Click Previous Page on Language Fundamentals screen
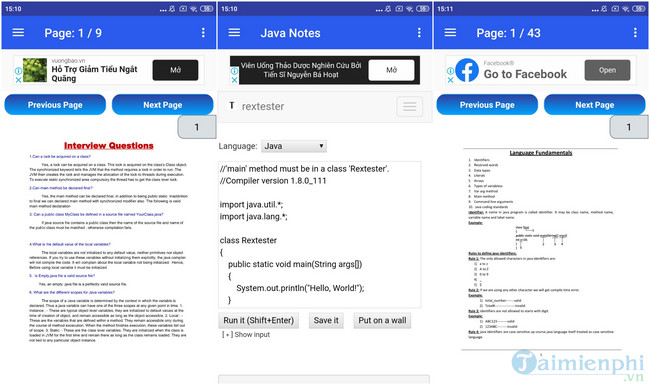650x385 pixels. coord(487,105)
